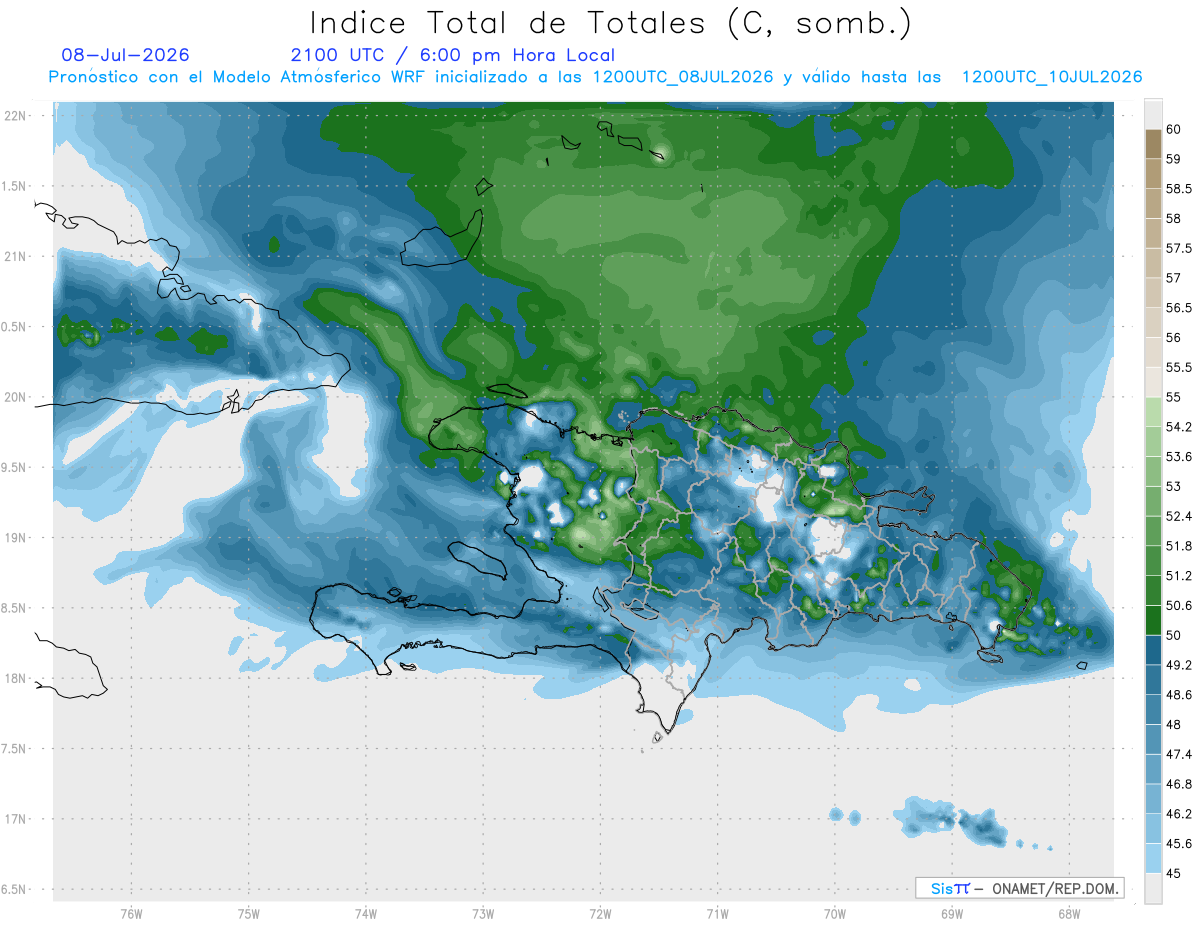Click the legend value 56
Screen dimensions: 1200x927
pyautogui.click(x=1174, y=338)
